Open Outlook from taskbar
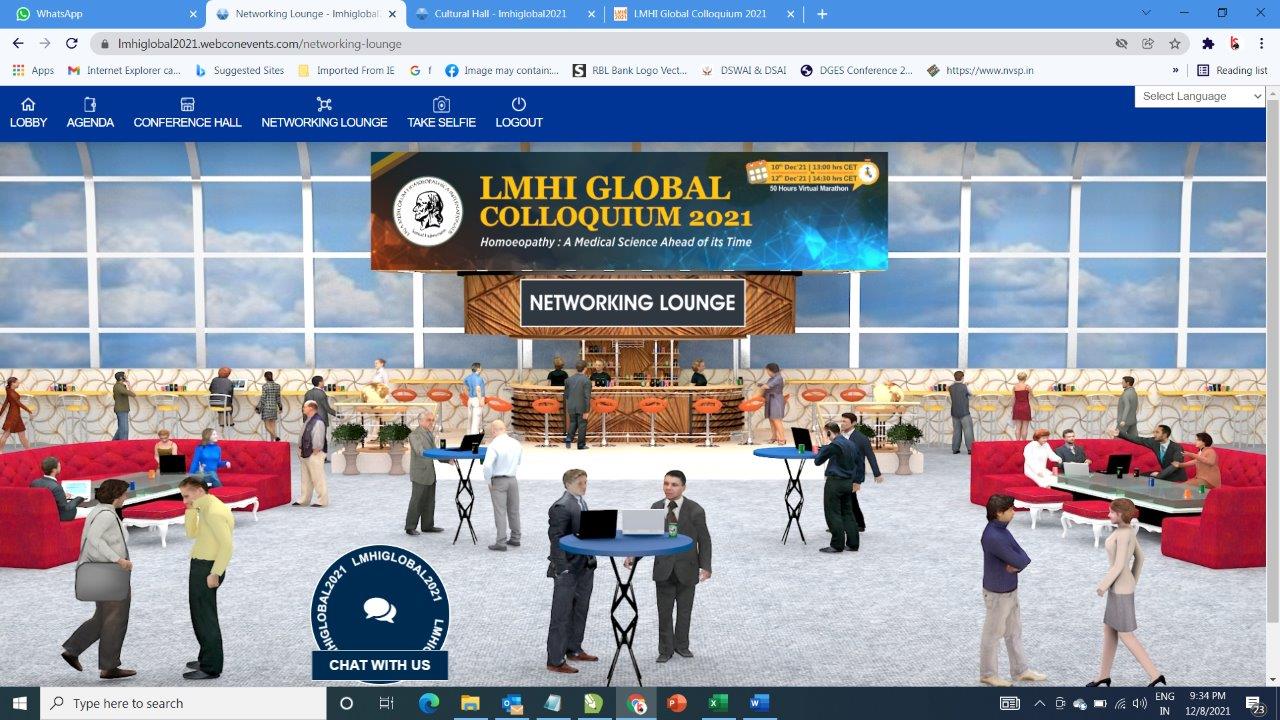The image size is (1280, 720). pyautogui.click(x=512, y=703)
